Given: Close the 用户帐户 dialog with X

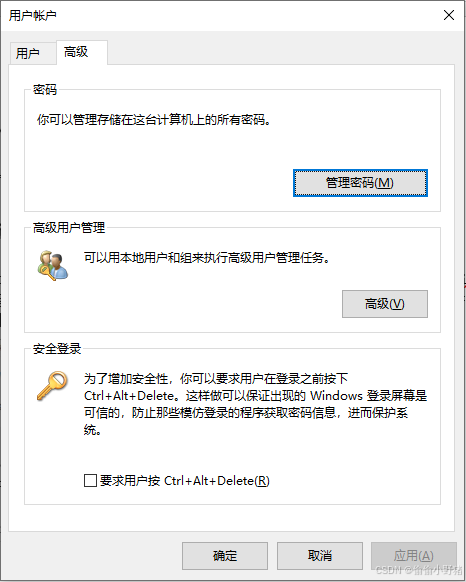Looking at the screenshot, I should click(x=449, y=15).
